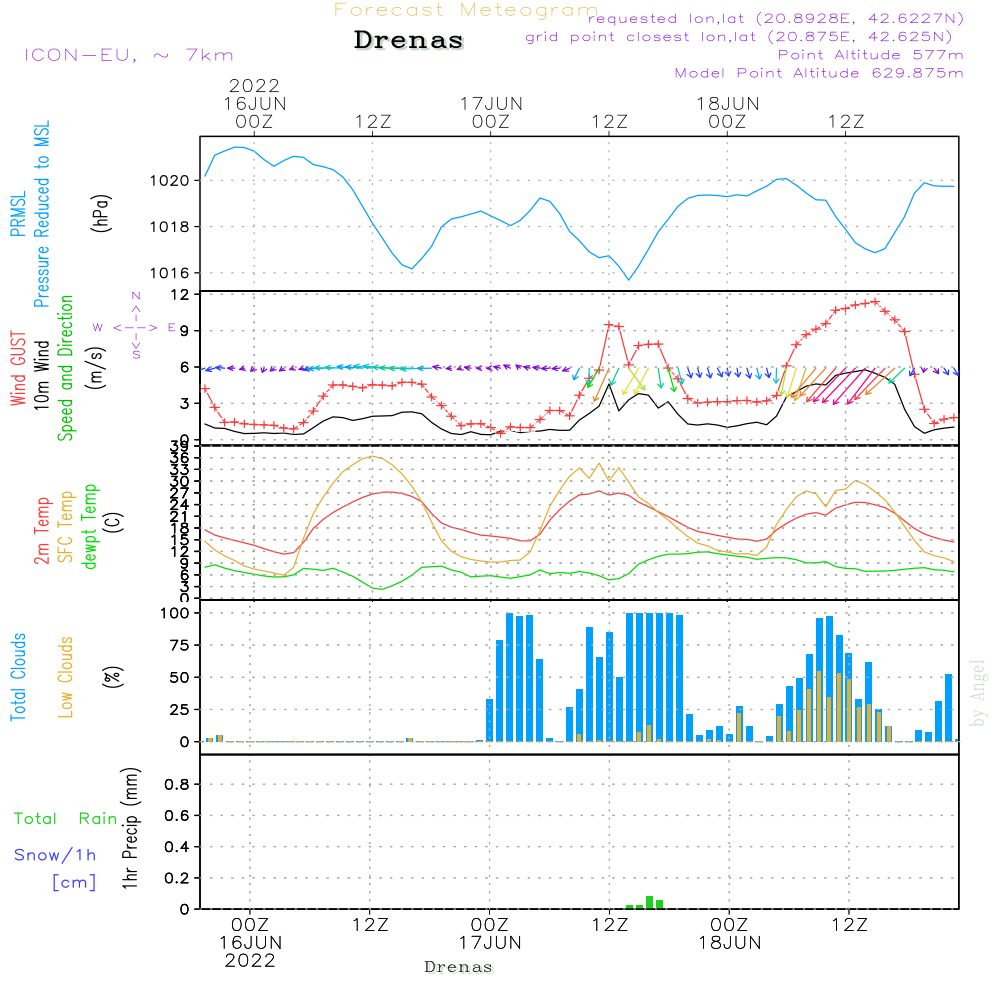
Task: Click the "[cm]" snow unit label
Action: click(74, 883)
